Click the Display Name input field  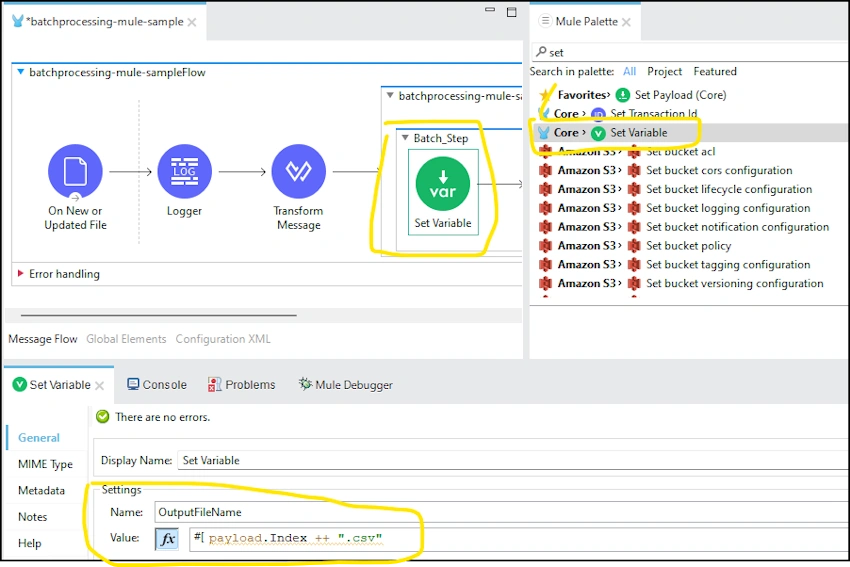click(x=513, y=460)
